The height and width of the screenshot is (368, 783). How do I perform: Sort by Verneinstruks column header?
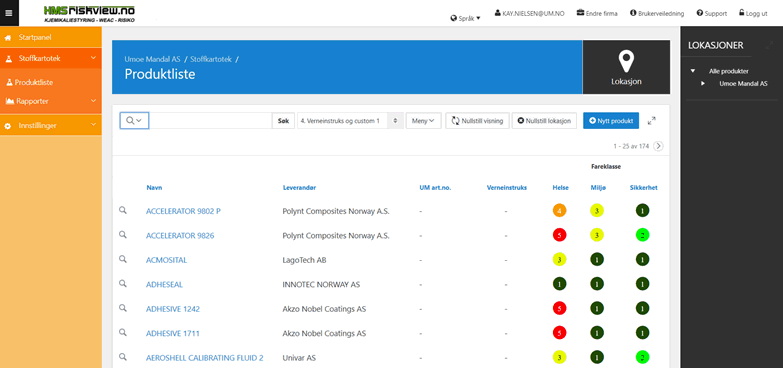point(507,188)
